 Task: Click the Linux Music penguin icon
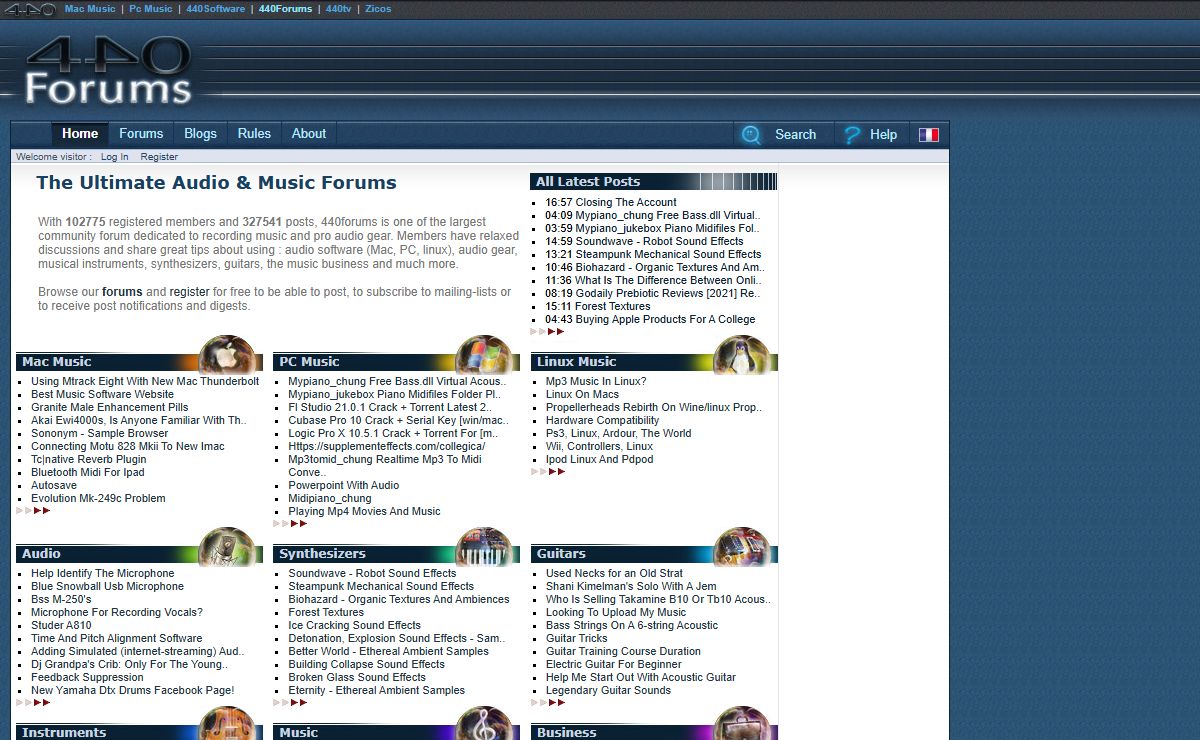(741, 354)
